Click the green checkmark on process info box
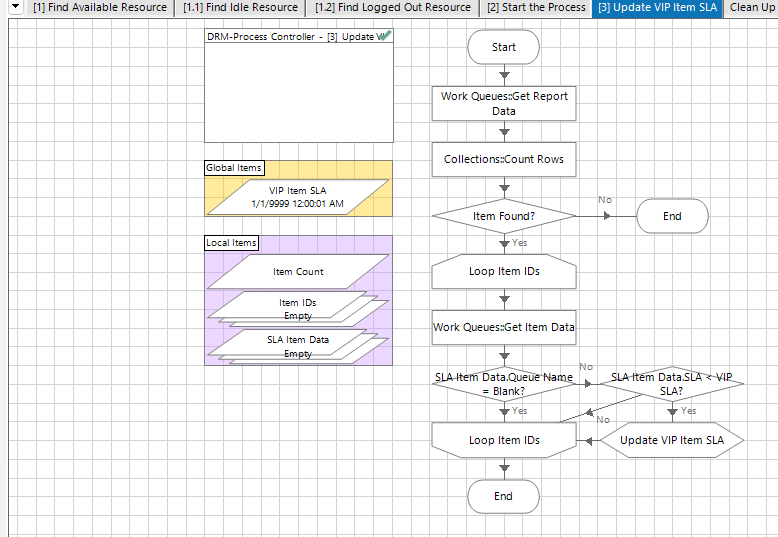The image size is (778, 537). (x=385, y=36)
